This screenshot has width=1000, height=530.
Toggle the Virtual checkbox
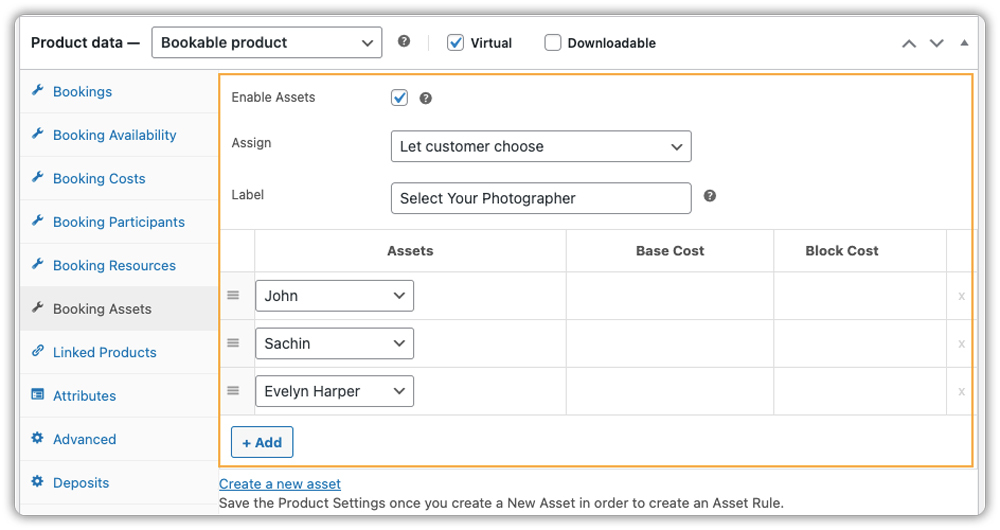[455, 43]
